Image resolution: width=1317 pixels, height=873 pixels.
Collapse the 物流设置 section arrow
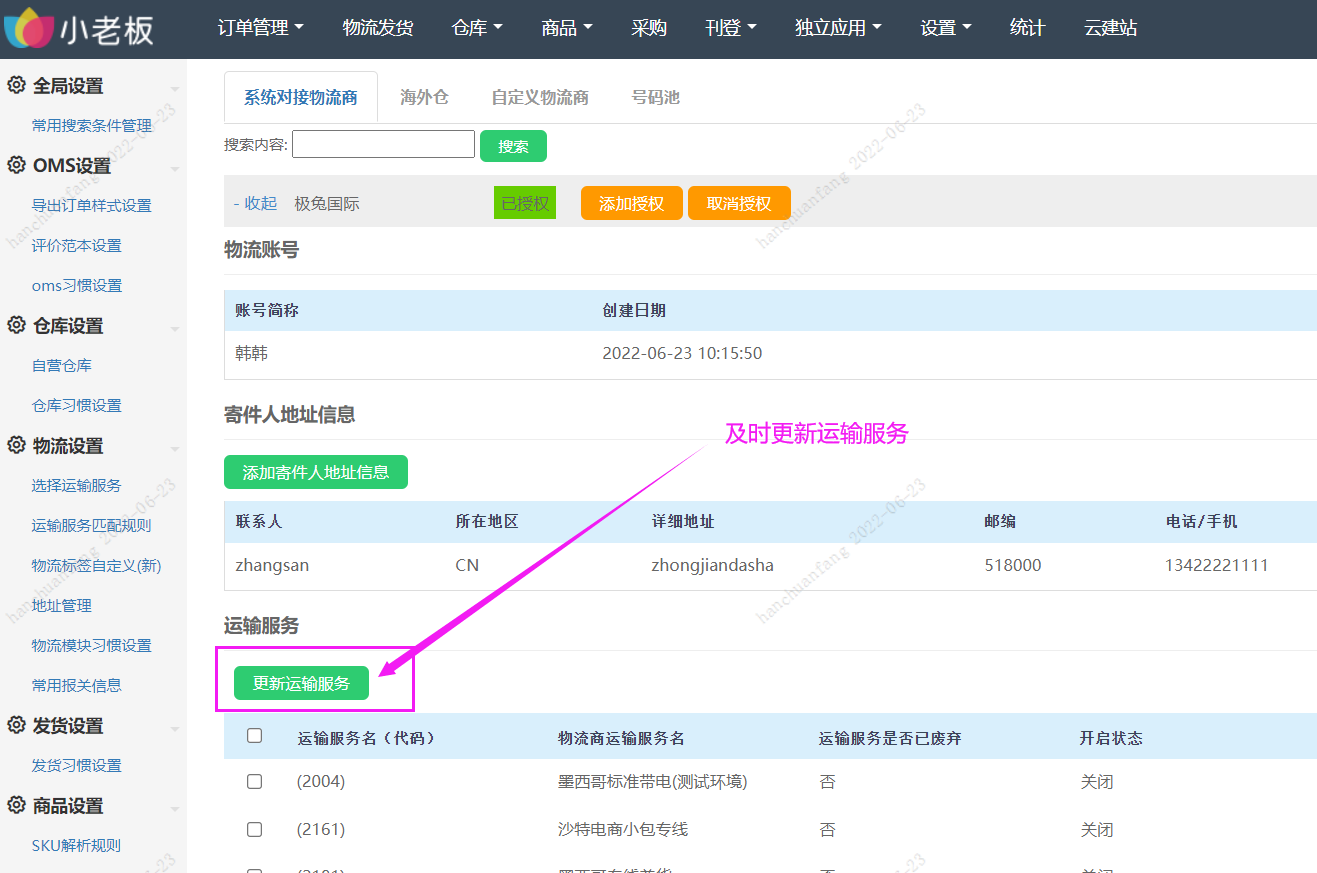[x=175, y=449]
